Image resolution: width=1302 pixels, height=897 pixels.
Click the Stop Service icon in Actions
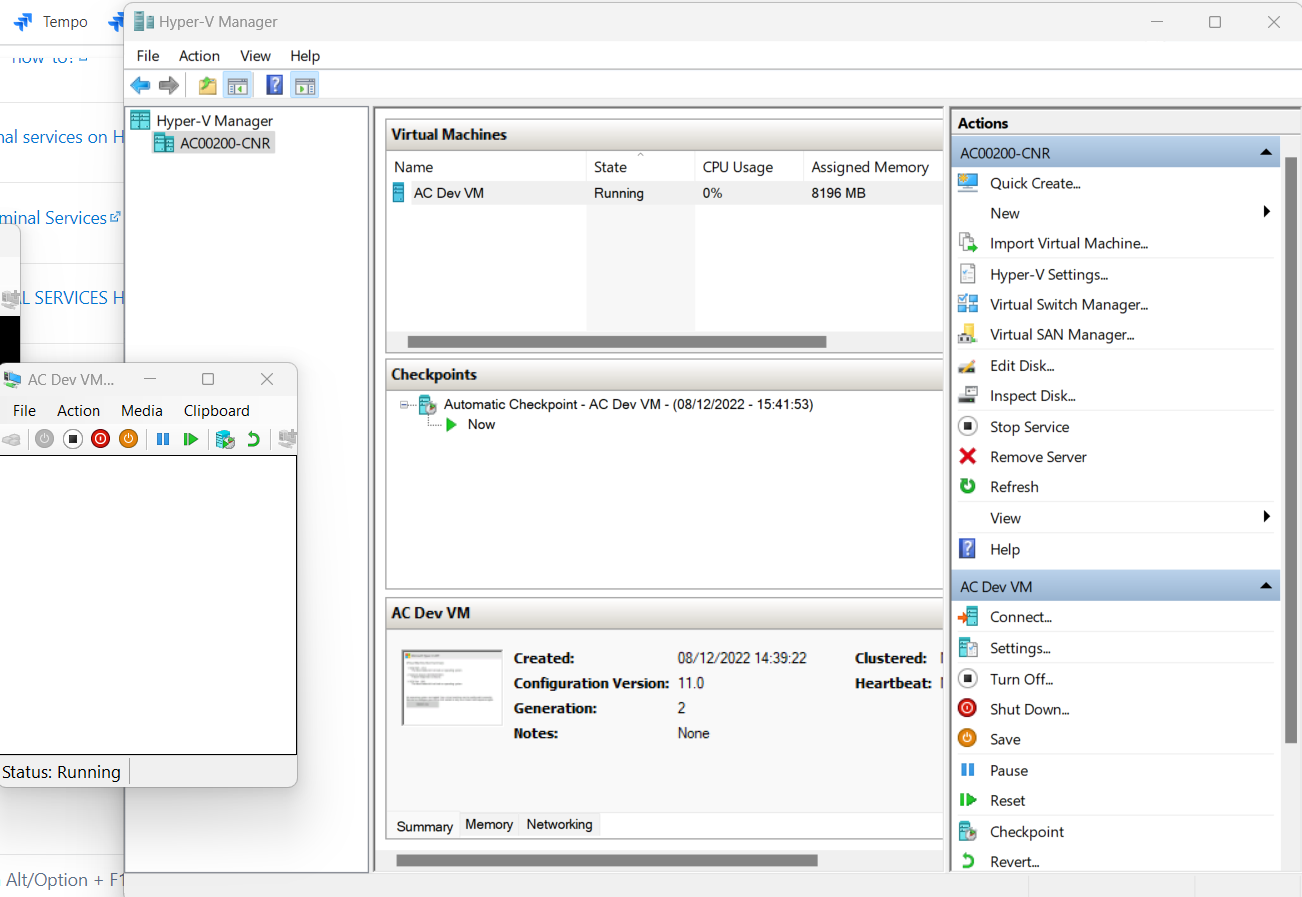click(967, 426)
